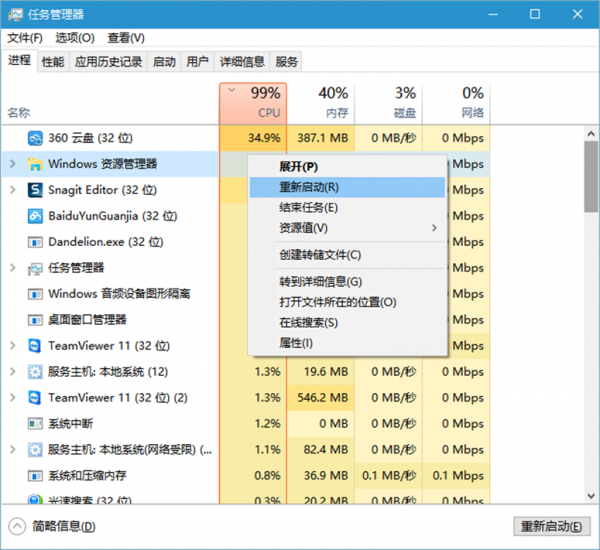
Task: Sort by the 网络 column header
Action: [456, 103]
